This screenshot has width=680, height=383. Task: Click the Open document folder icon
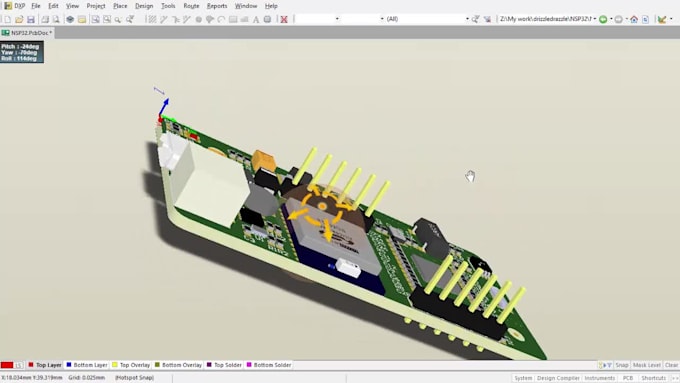[19, 19]
